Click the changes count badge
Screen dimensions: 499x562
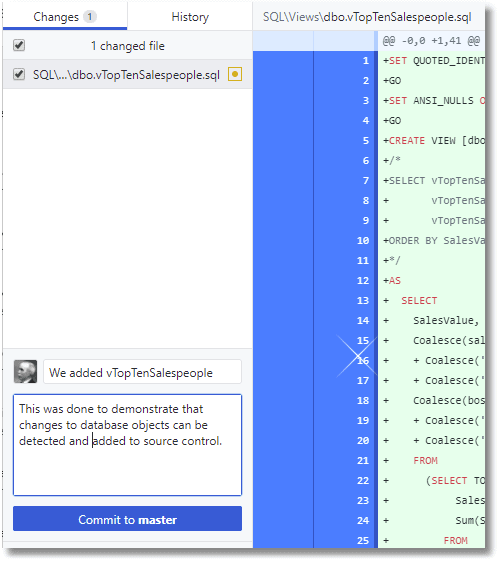click(90, 16)
